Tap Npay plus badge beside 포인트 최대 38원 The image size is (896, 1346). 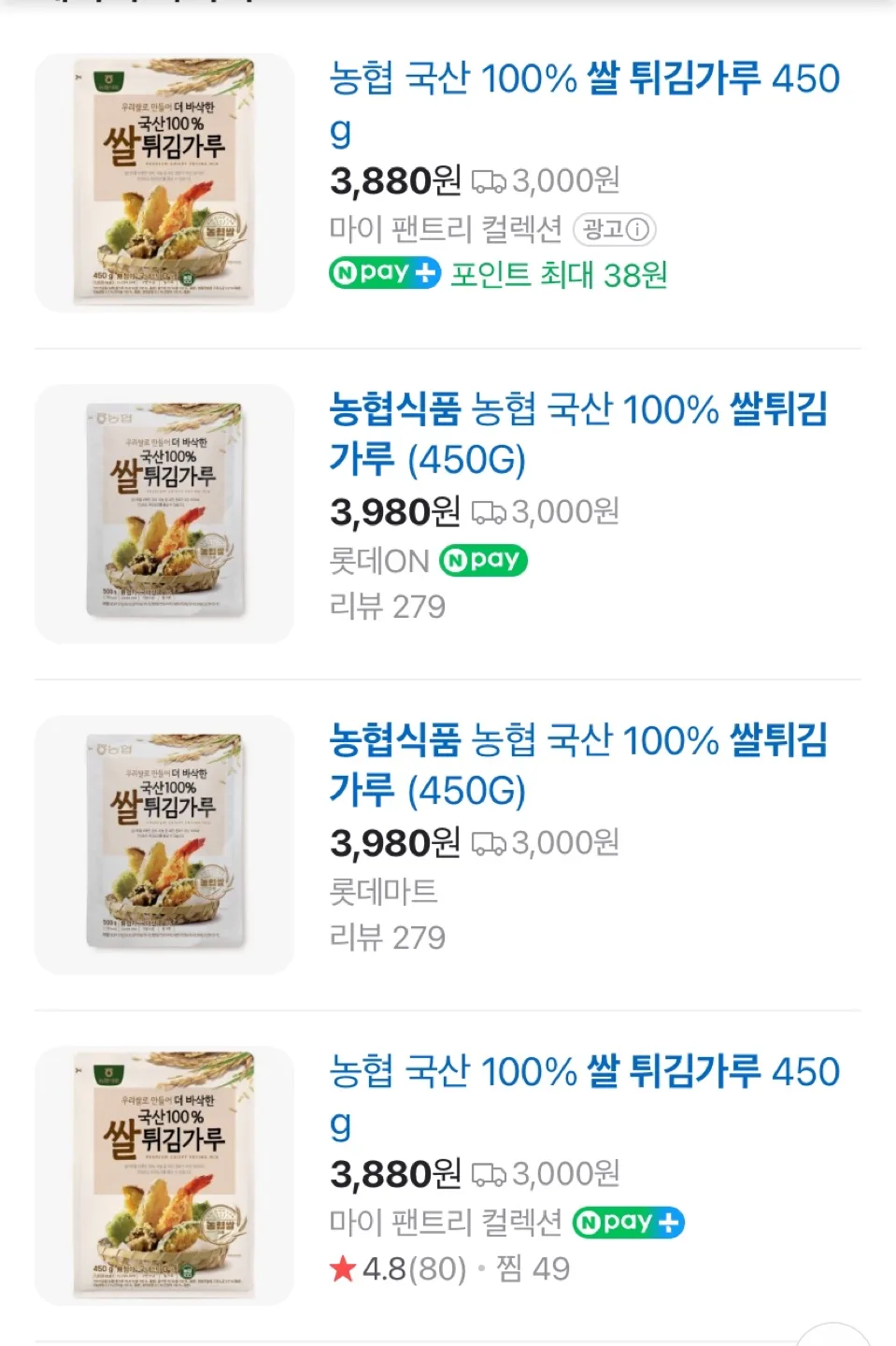click(384, 273)
